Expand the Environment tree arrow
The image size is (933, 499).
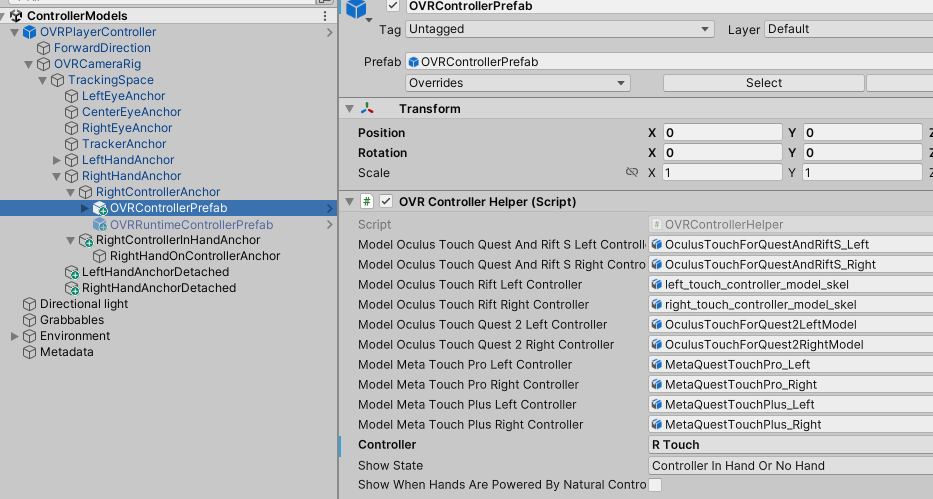[x=15, y=337]
